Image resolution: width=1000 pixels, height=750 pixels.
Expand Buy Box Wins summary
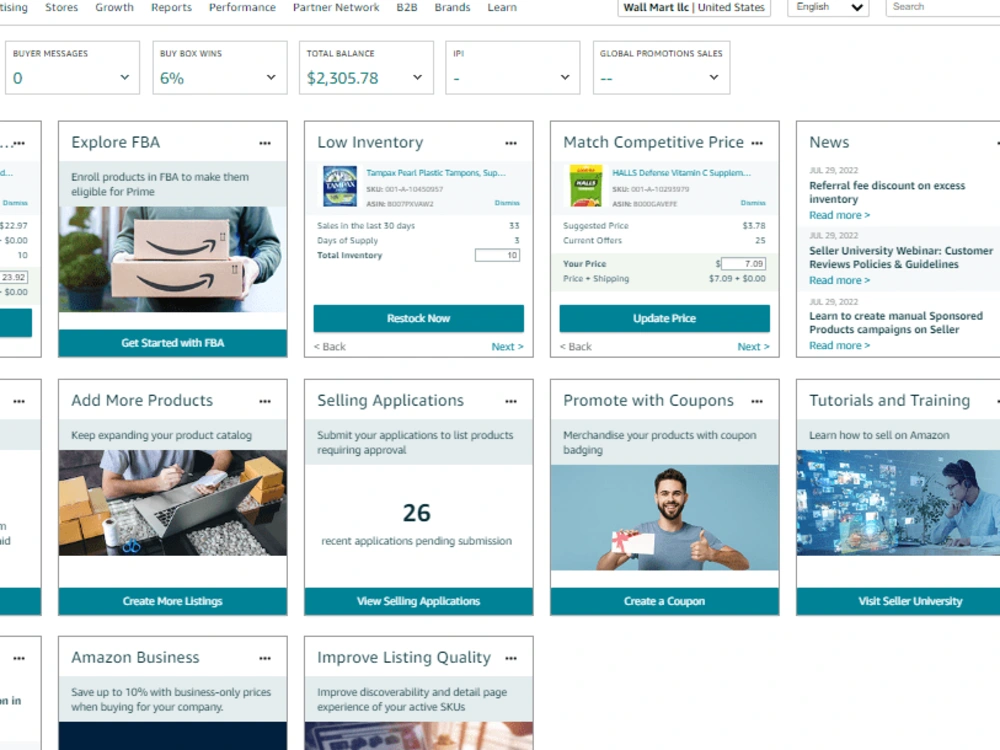tap(271, 77)
